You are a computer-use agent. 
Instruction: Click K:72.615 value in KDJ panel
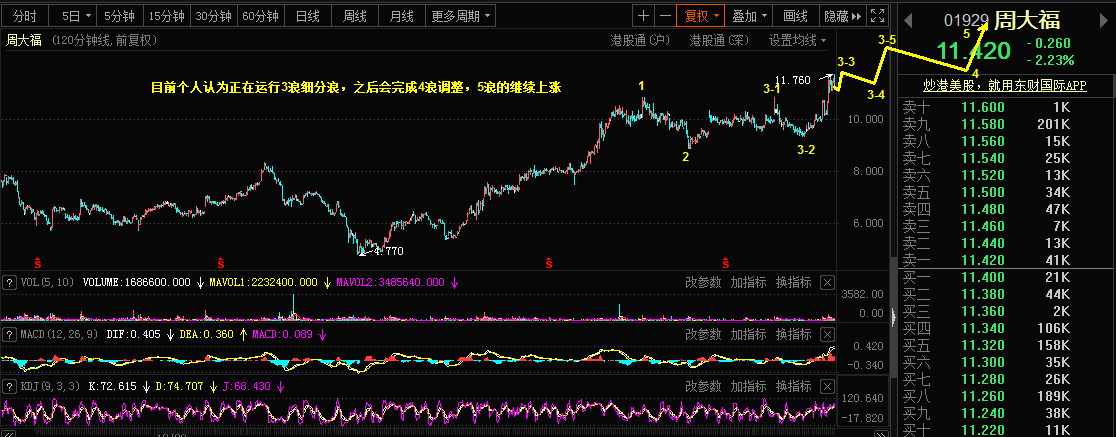point(112,386)
